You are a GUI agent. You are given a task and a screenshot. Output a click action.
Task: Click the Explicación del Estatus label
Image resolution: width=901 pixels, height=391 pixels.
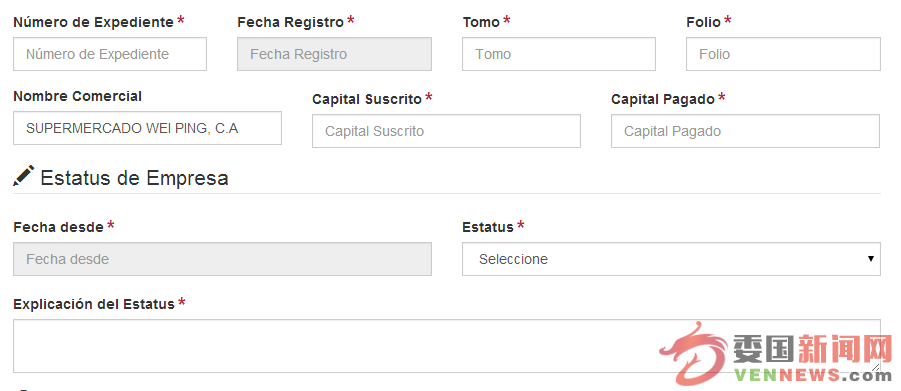click(x=94, y=304)
